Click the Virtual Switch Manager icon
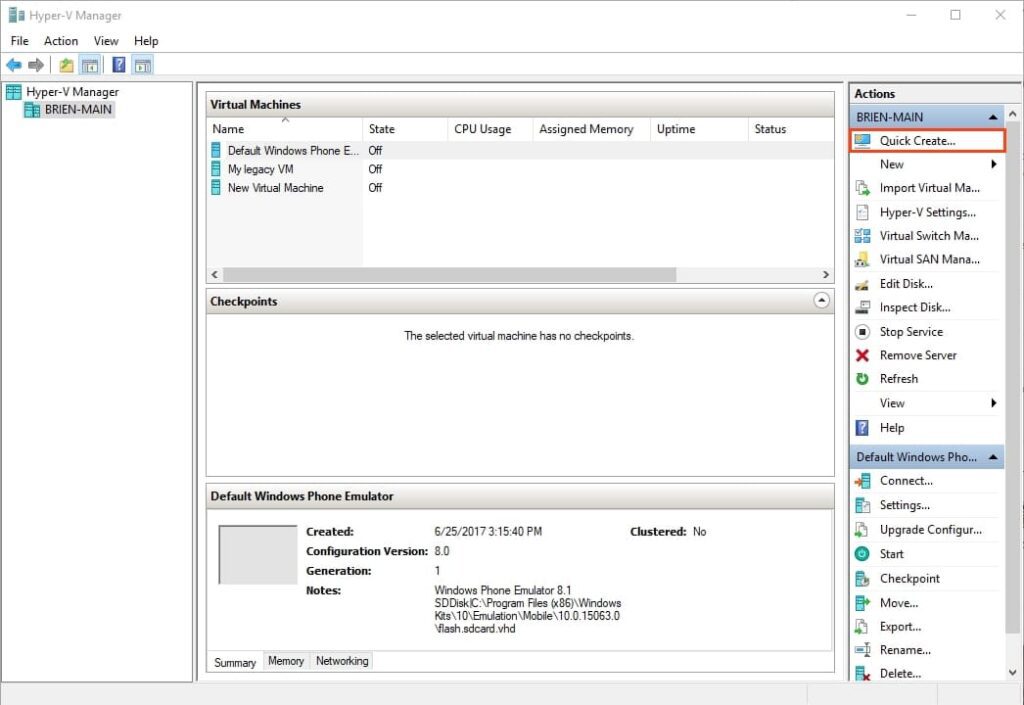The image size is (1024, 705). 862,236
